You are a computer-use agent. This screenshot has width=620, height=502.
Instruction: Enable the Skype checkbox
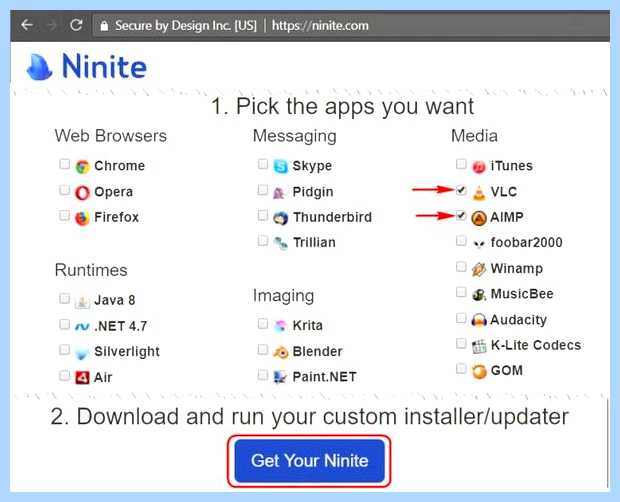tap(263, 164)
